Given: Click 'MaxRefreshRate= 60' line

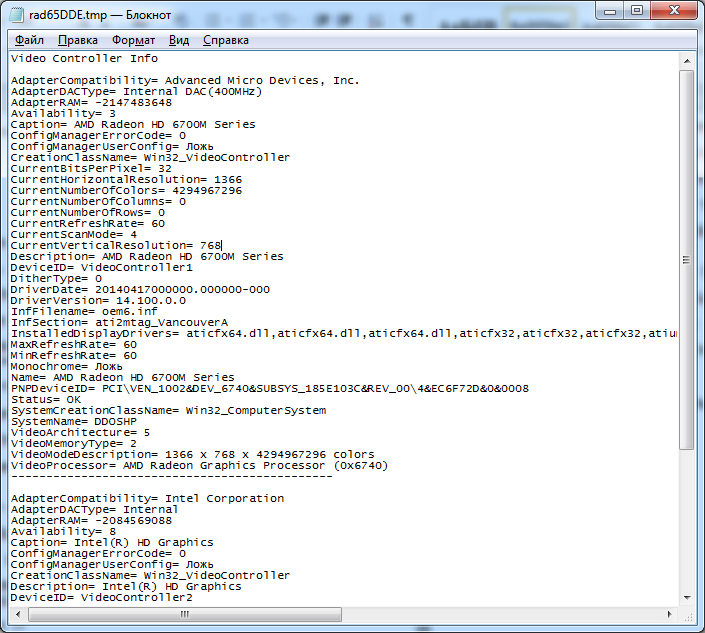Looking at the screenshot, I should 74,345.
